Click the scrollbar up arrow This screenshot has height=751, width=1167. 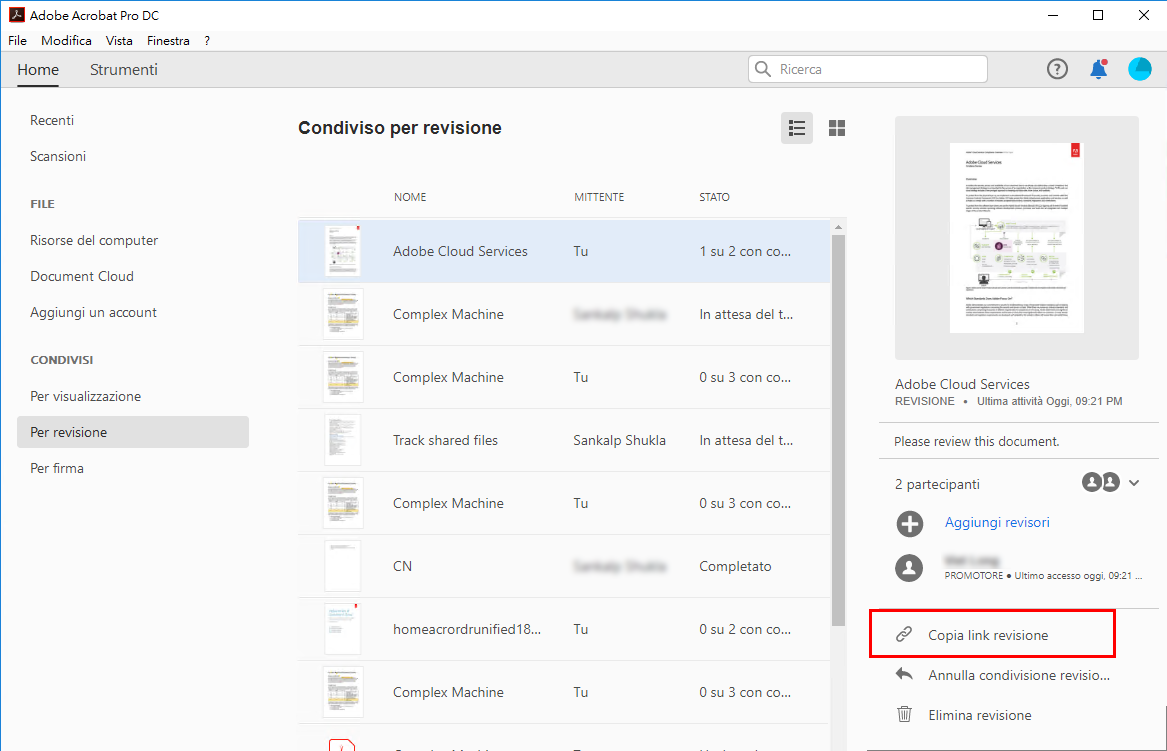(838, 227)
